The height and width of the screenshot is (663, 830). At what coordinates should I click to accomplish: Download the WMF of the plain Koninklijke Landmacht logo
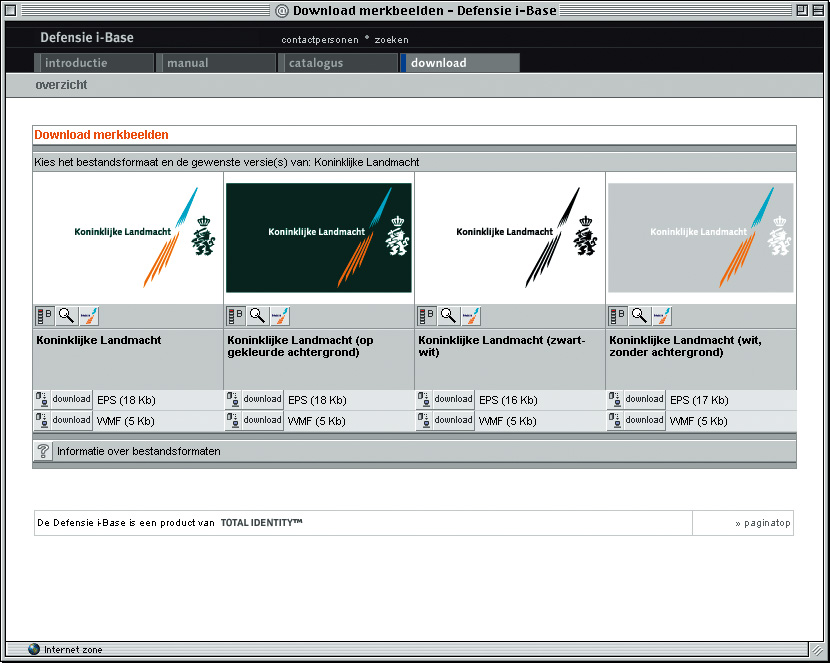71,421
